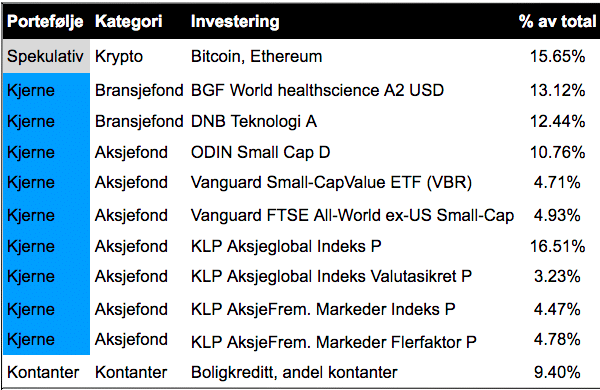The width and height of the screenshot is (600, 390).
Task: Select the Bitcoin, Ethereum cell
Action: [256, 57]
